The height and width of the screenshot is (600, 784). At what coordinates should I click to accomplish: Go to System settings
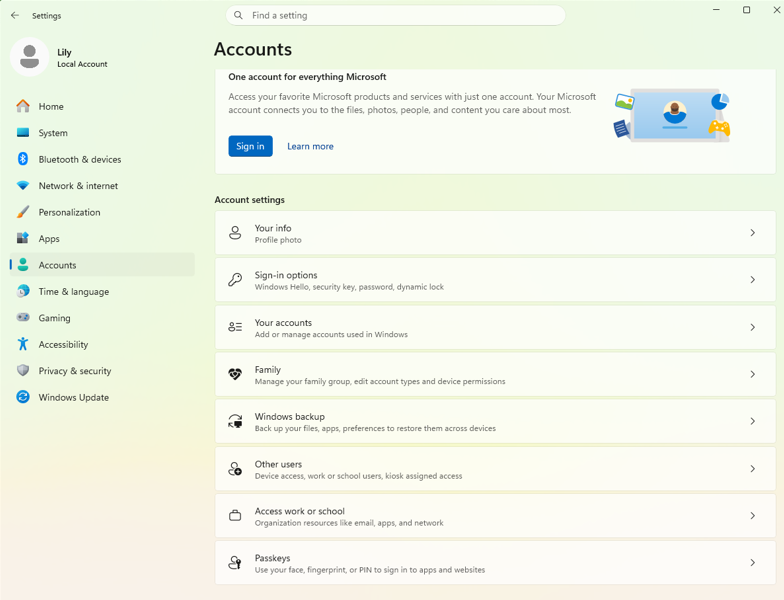[102, 132]
